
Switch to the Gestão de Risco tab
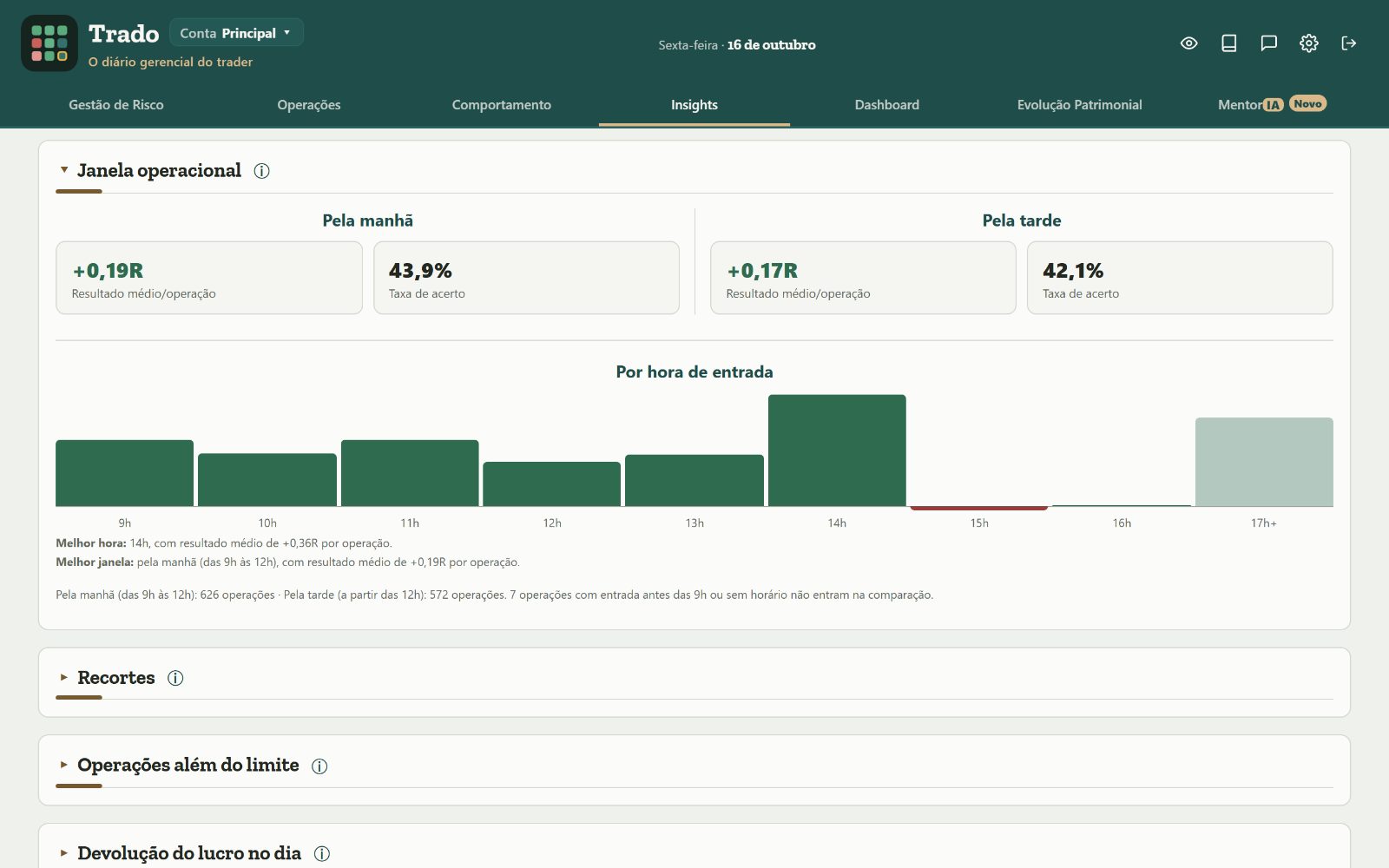coord(116,105)
